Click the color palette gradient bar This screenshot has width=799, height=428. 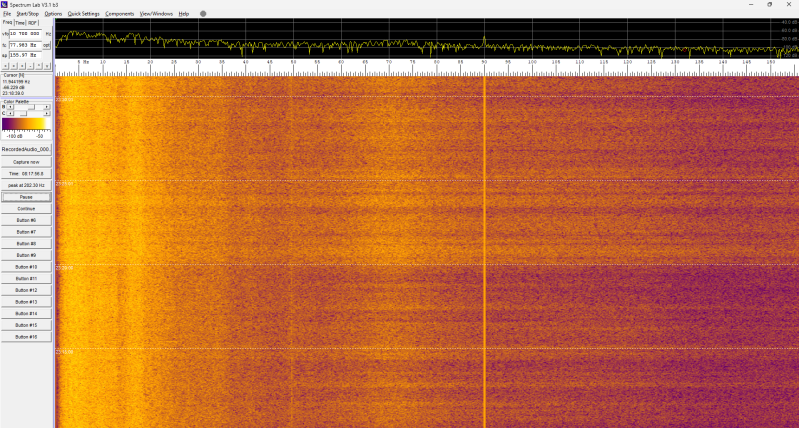[25, 124]
